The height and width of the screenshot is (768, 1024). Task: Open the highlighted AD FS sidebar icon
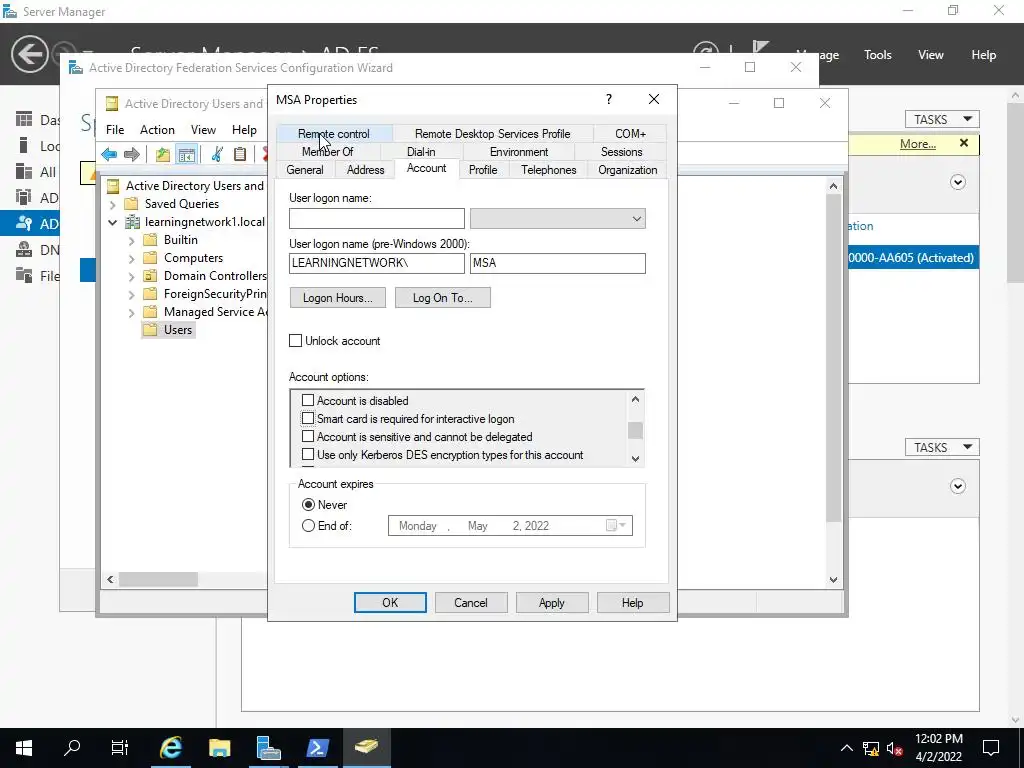click(24, 223)
